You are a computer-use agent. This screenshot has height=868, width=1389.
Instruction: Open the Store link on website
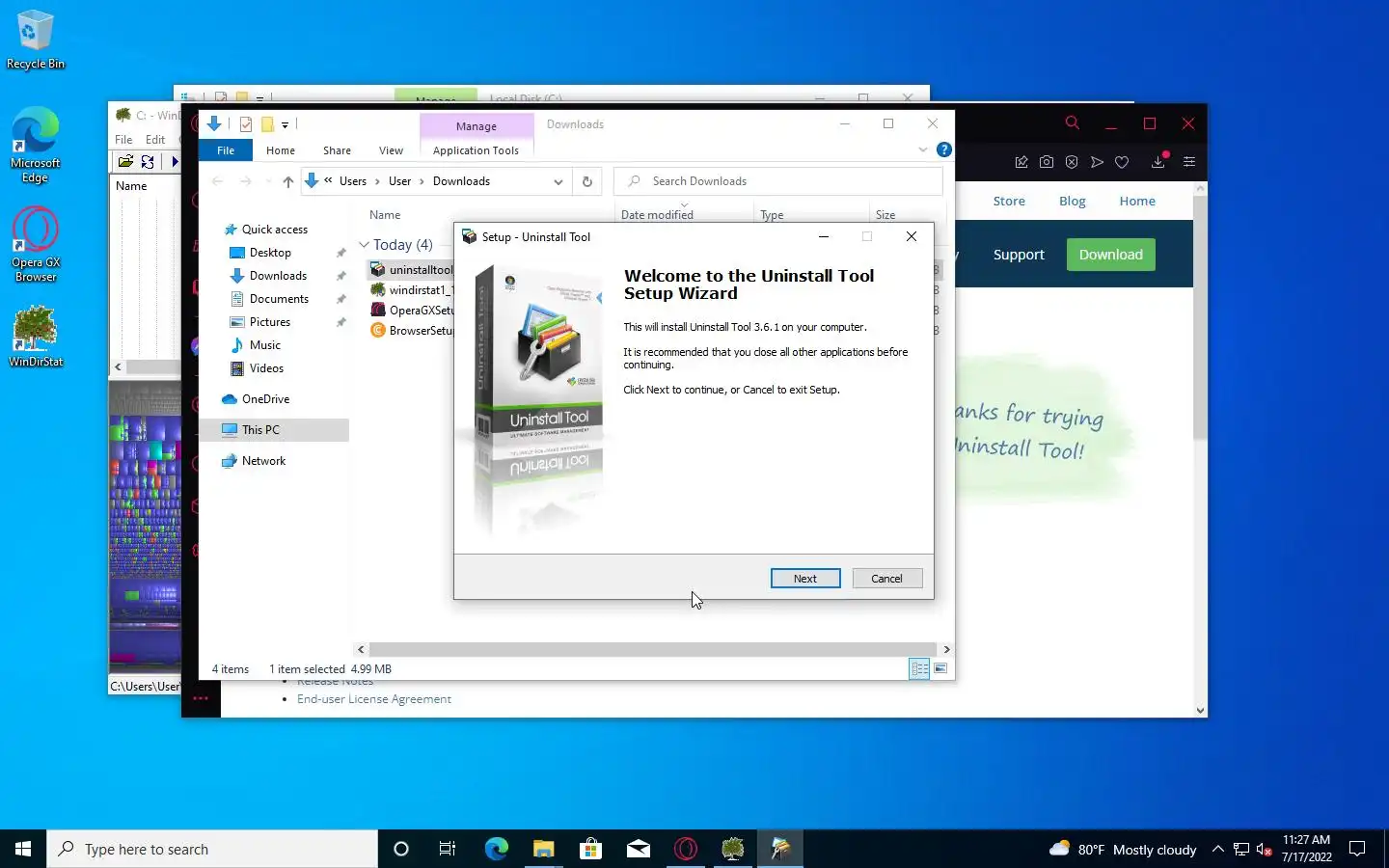[1009, 201]
